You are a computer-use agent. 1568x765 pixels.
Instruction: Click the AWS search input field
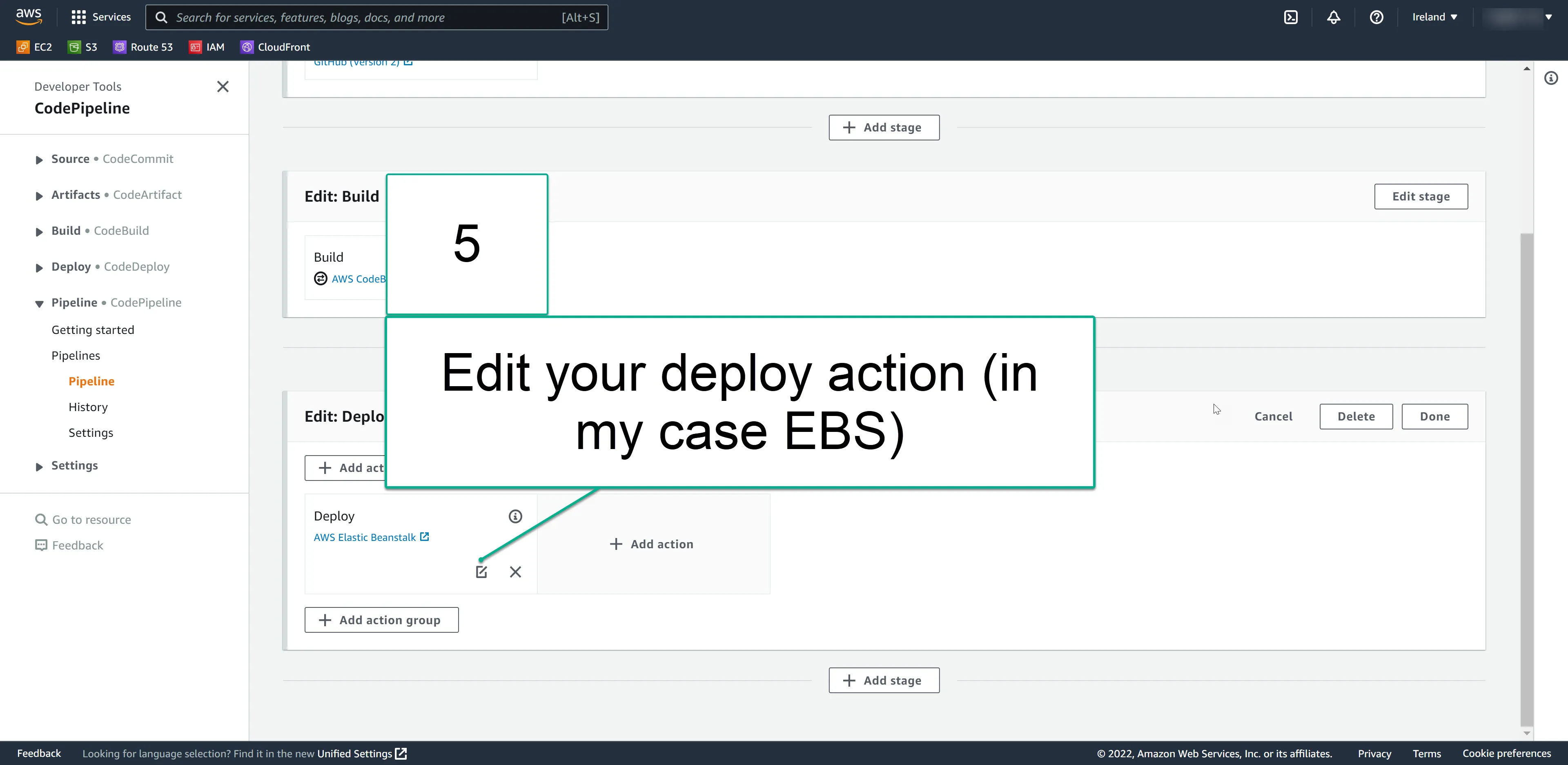(365, 17)
